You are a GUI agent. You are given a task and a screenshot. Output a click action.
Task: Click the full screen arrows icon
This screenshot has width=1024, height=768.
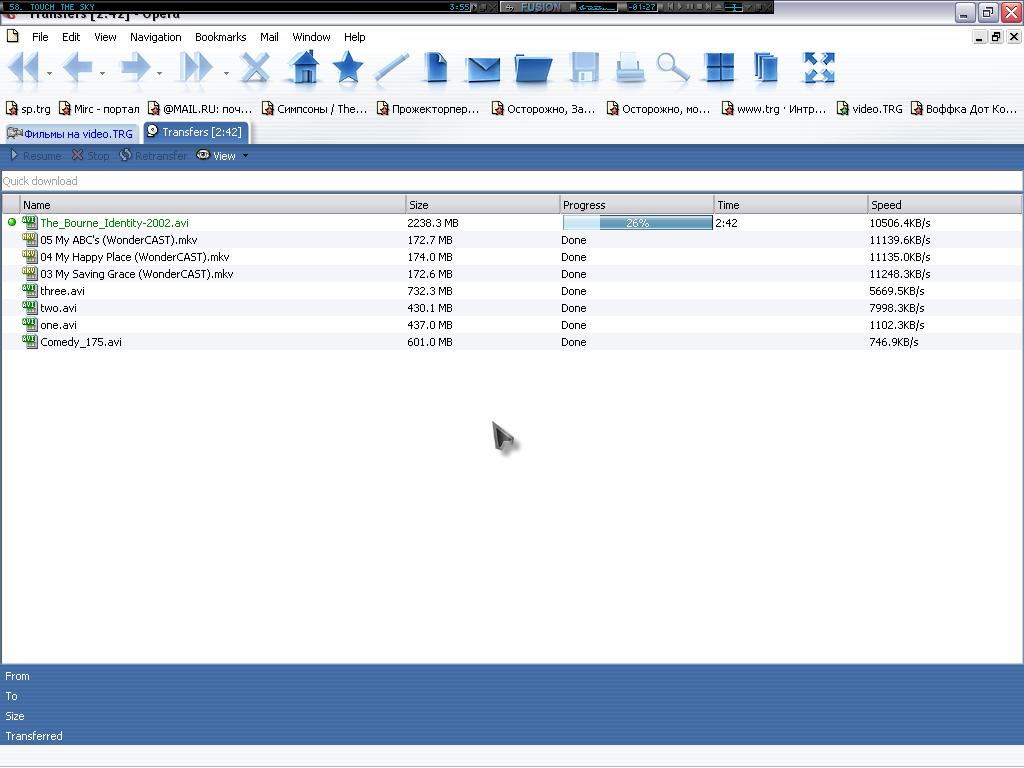818,68
